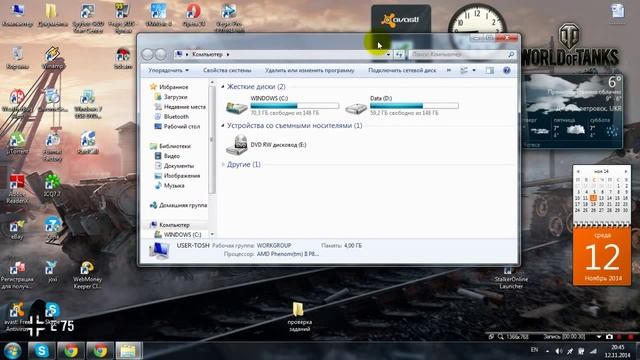The height and width of the screenshot is (360, 640).
Task: Click the orange 12 date gadget
Action: point(602,256)
